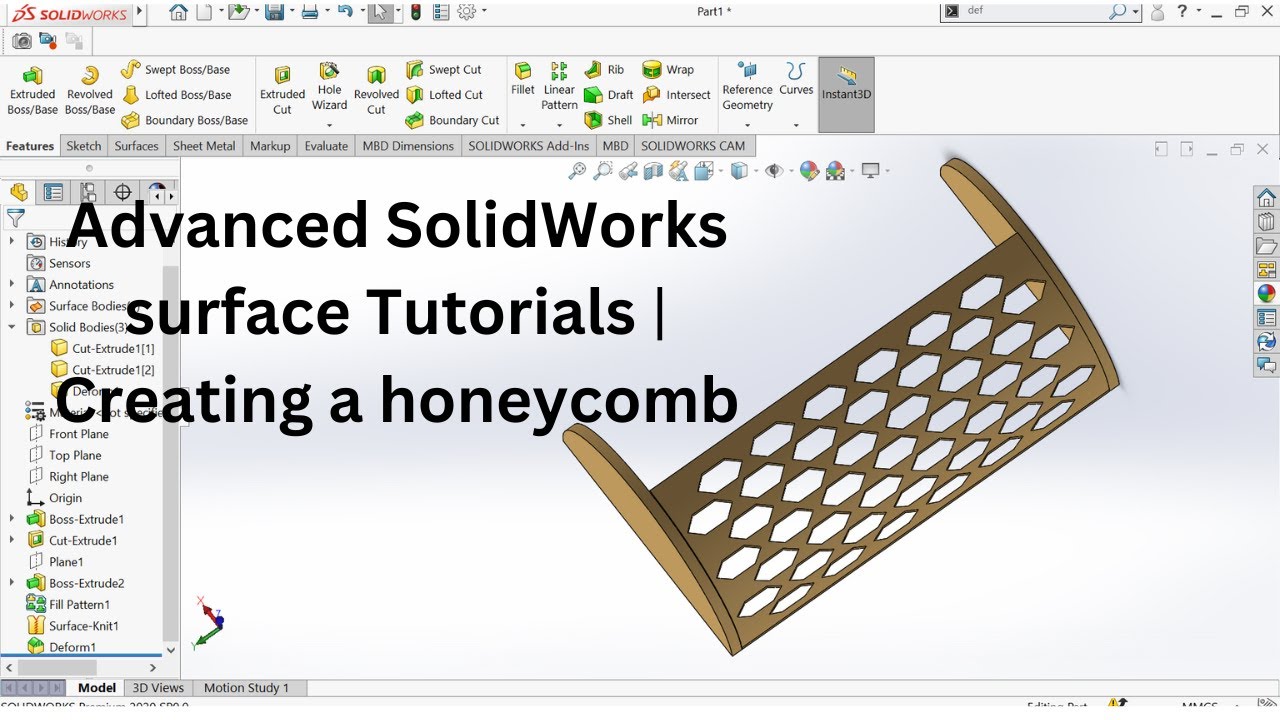Expand the Cut-Extrude1 feature
The height and width of the screenshot is (720, 1280).
coord(12,540)
